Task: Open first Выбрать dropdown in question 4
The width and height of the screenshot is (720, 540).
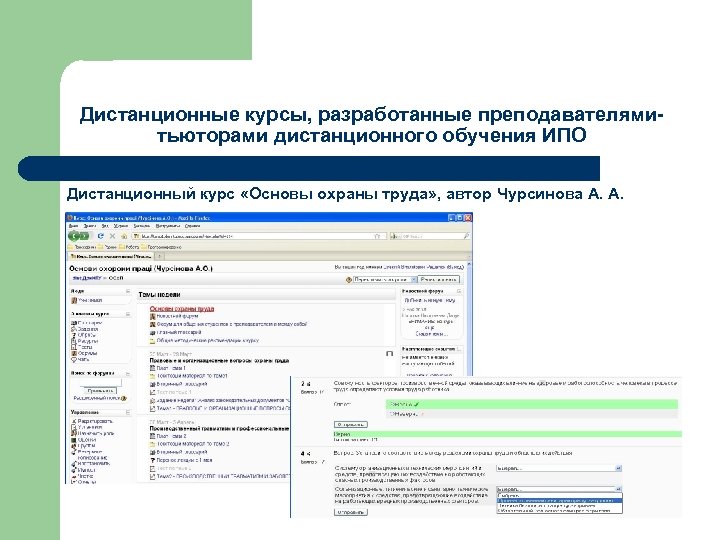Action: (x=558, y=468)
